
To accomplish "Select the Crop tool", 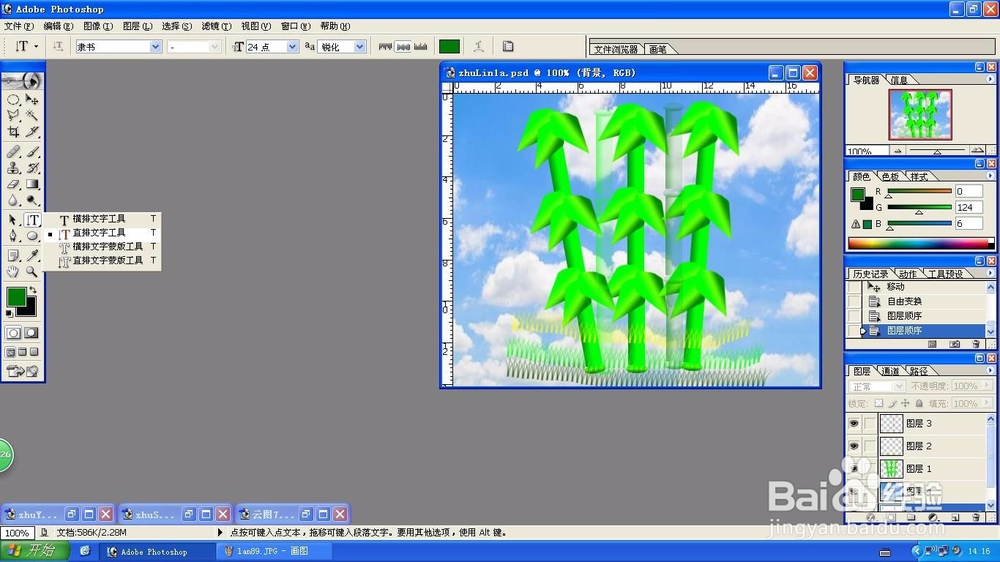I will 13,131.
